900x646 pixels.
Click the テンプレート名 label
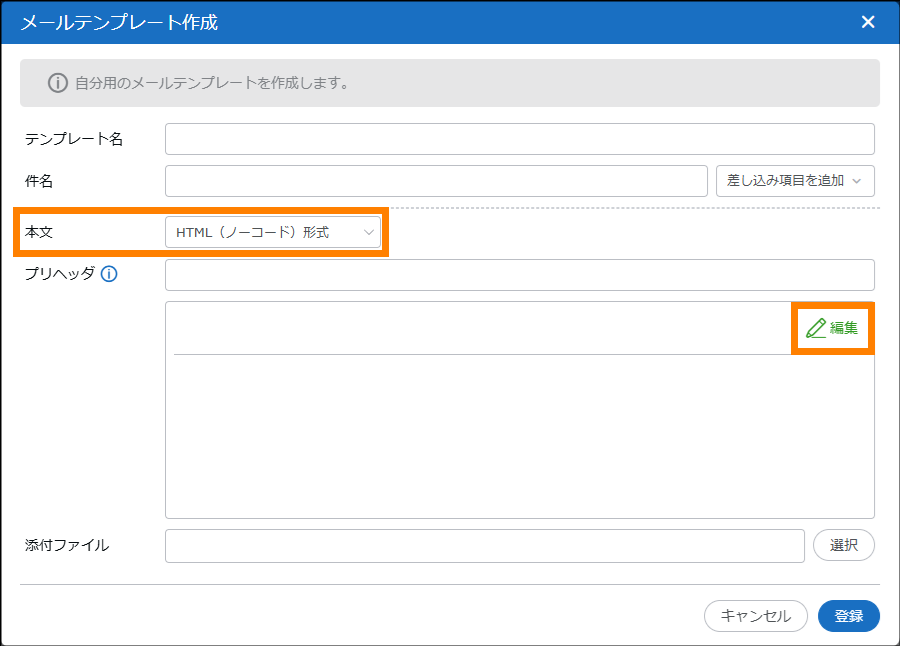click(x=74, y=139)
